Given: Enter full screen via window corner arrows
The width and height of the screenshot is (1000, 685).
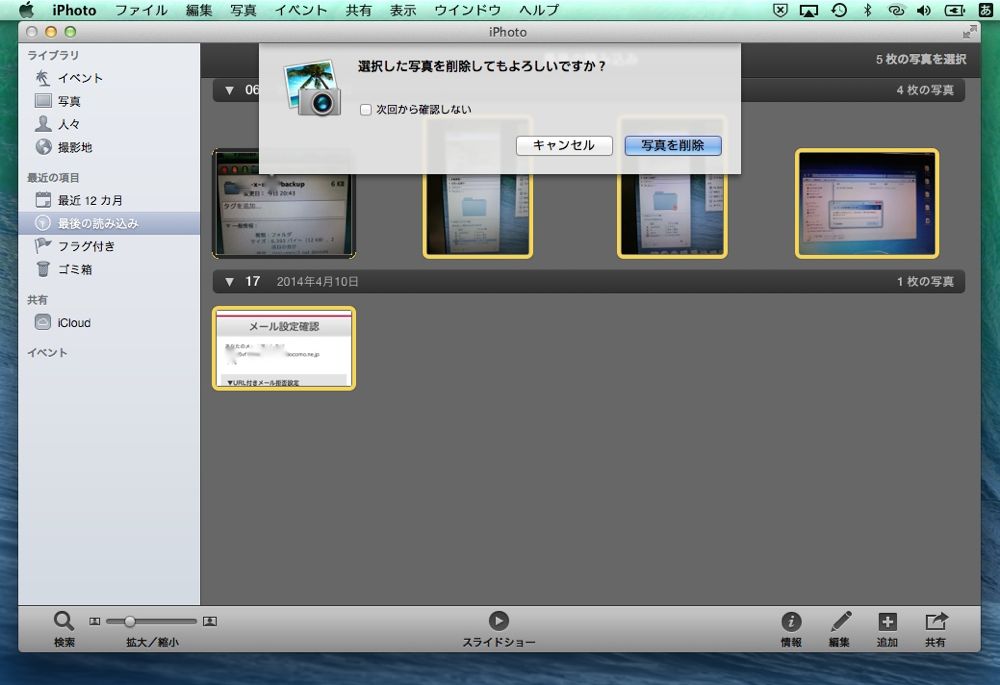Looking at the screenshot, I should coord(969,32).
